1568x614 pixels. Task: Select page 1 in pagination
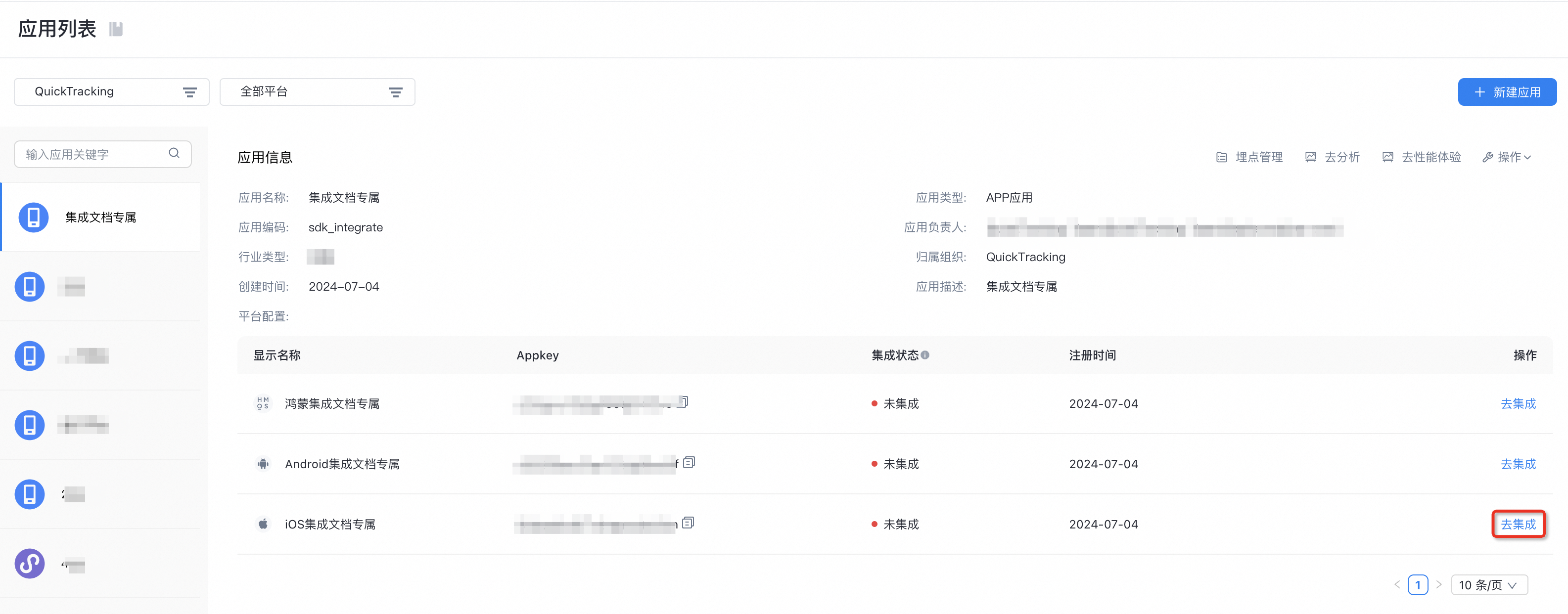(1418, 585)
